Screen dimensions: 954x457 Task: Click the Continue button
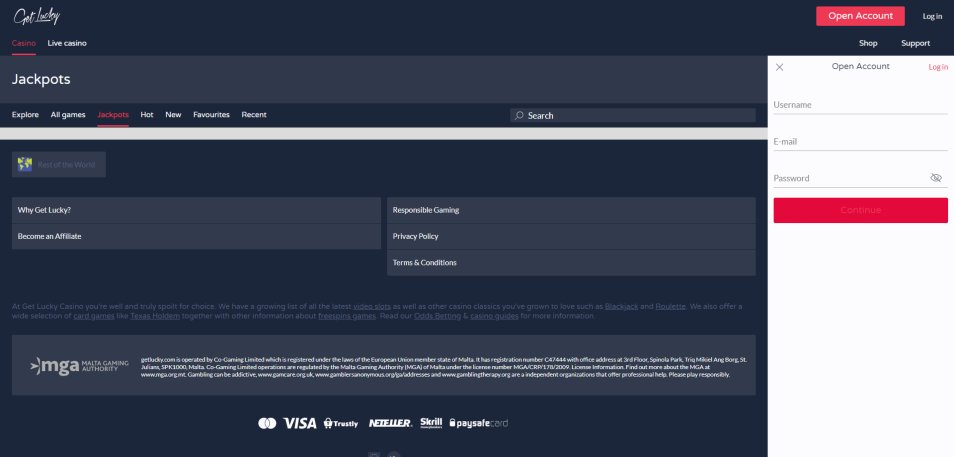(860, 210)
